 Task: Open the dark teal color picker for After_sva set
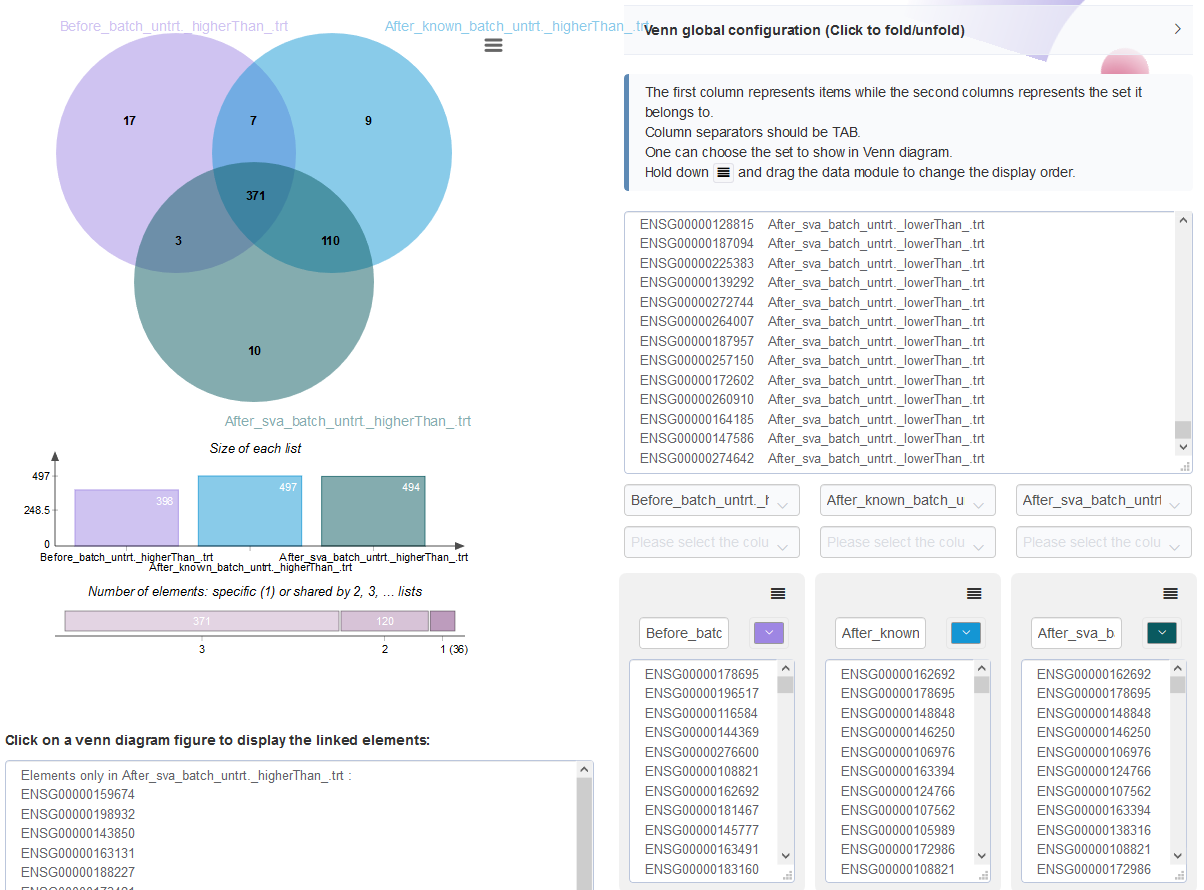[1161, 633]
